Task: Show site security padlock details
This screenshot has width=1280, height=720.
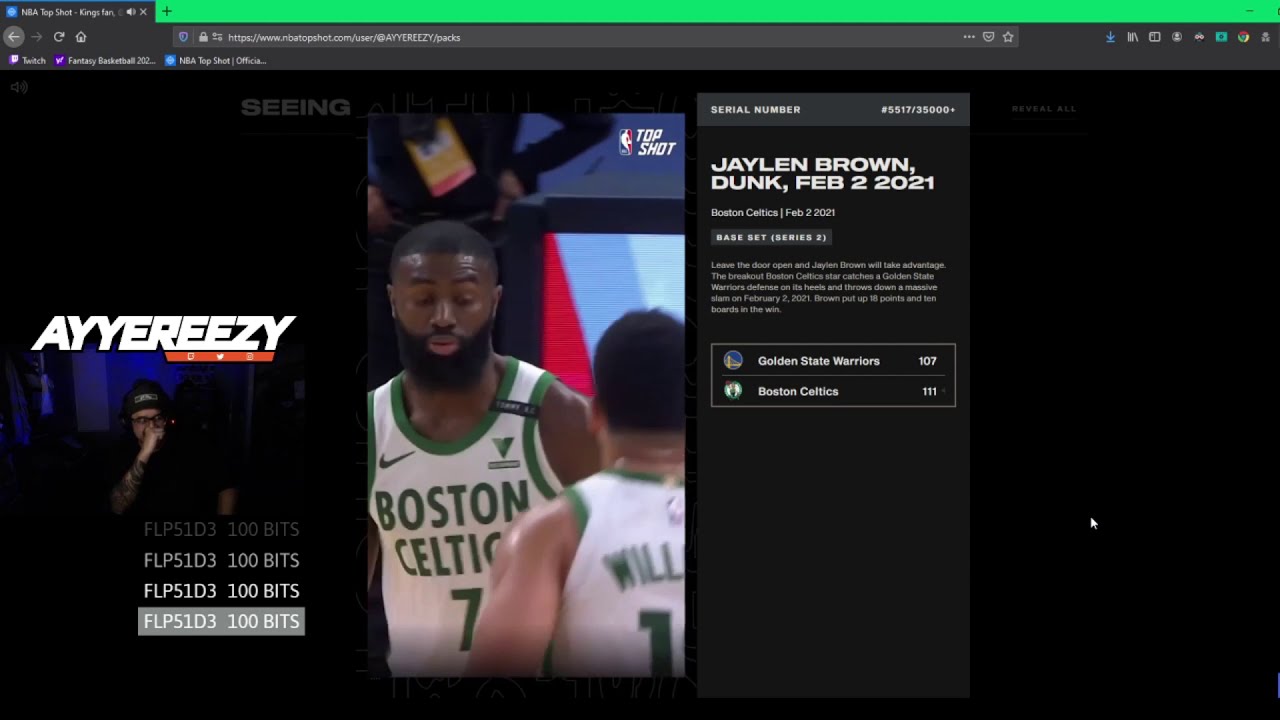Action: [203, 37]
